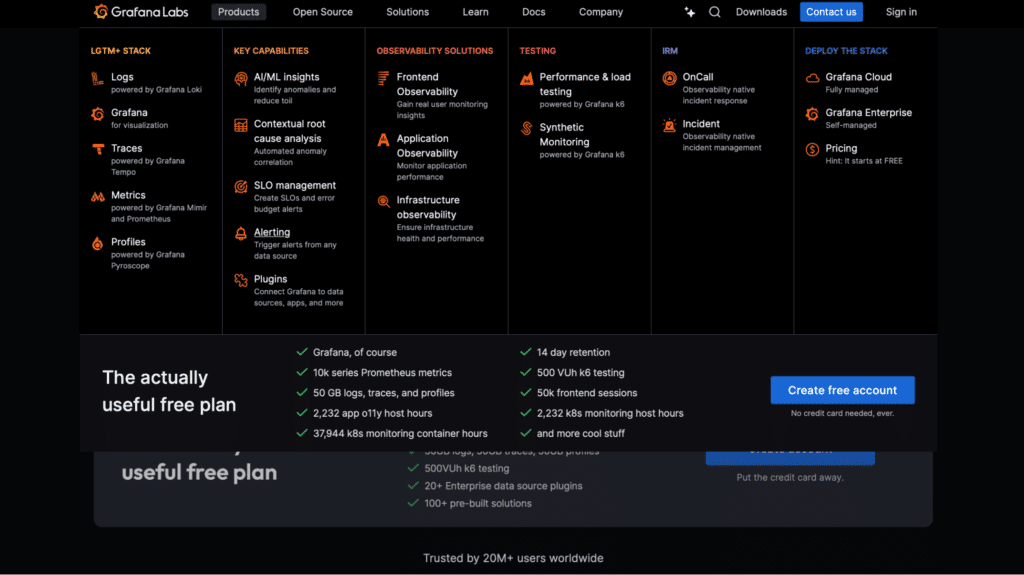
Task: Open the Incident link
Action: [701, 123]
